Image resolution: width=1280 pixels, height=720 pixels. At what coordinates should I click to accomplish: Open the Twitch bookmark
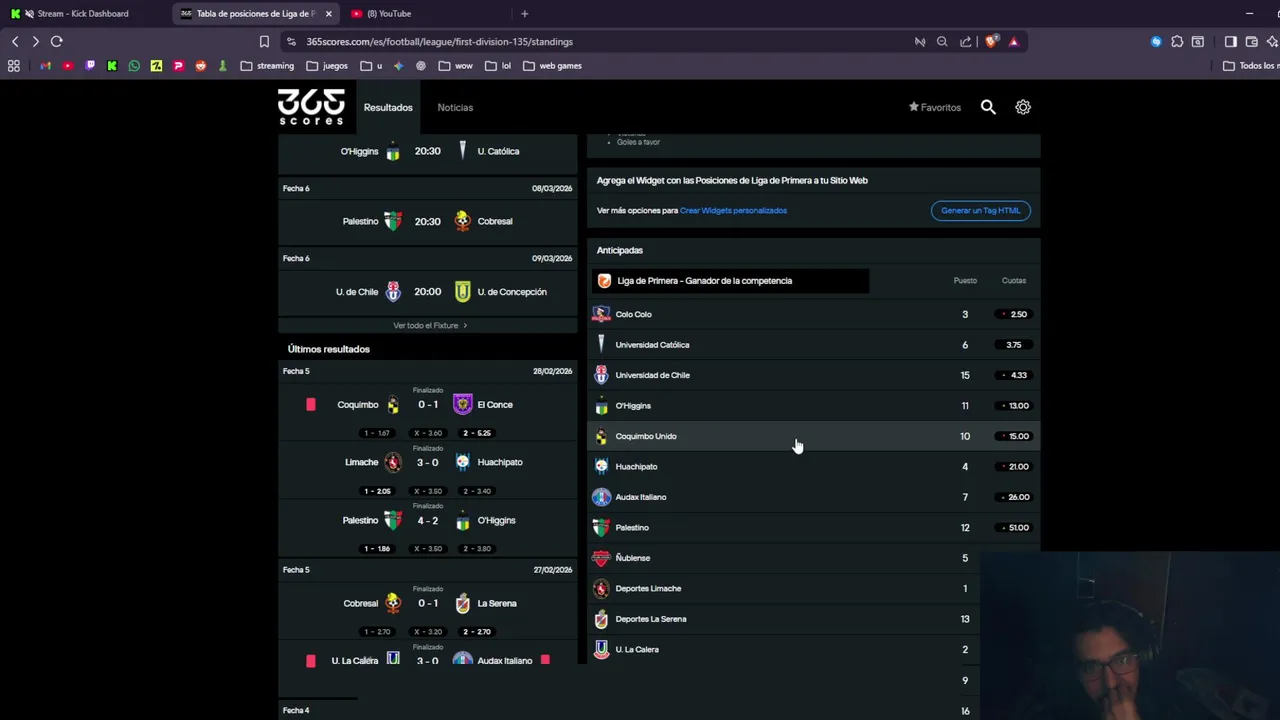point(90,66)
